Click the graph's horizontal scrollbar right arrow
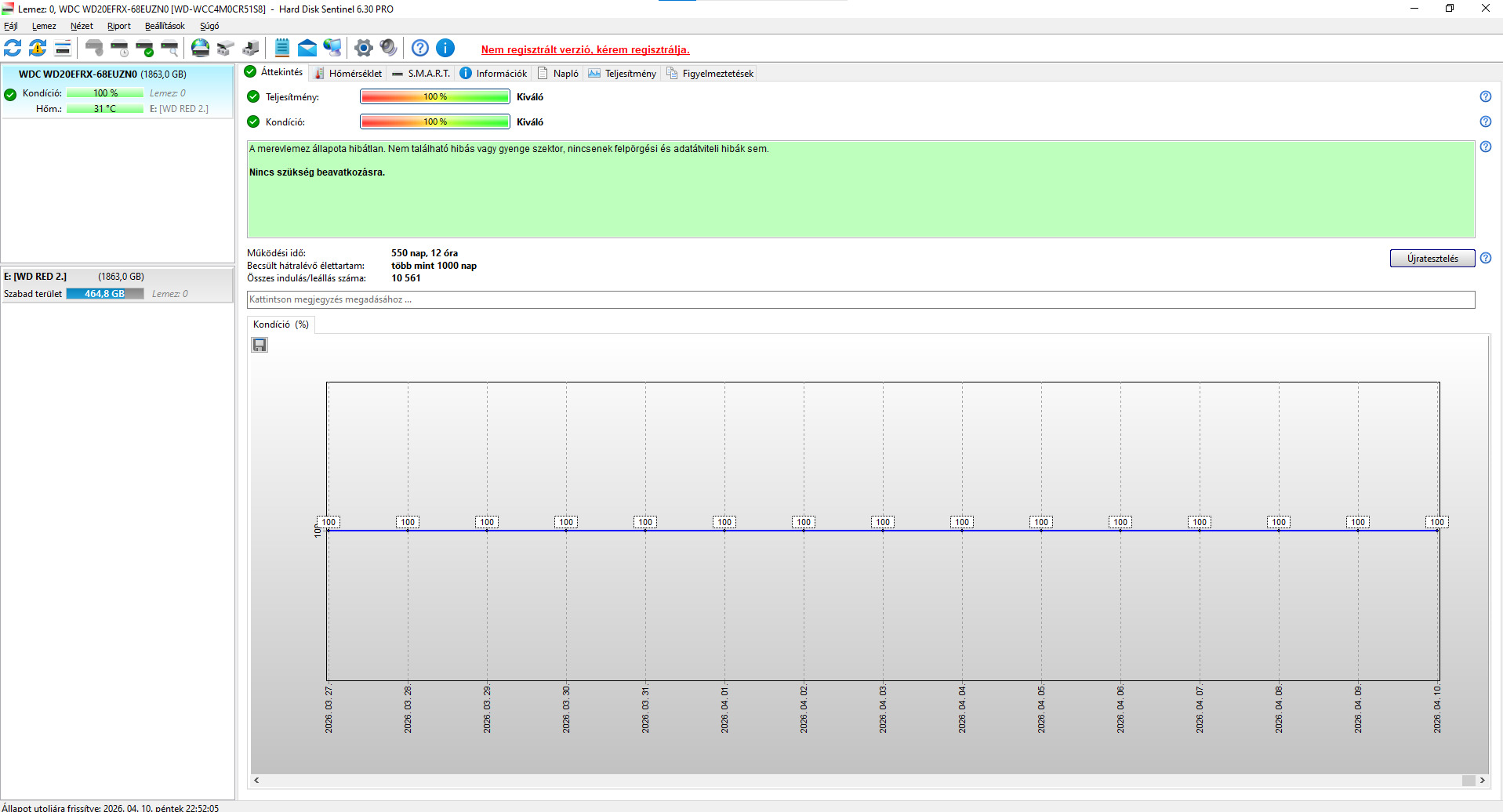The width and height of the screenshot is (1503, 812). [x=1482, y=781]
